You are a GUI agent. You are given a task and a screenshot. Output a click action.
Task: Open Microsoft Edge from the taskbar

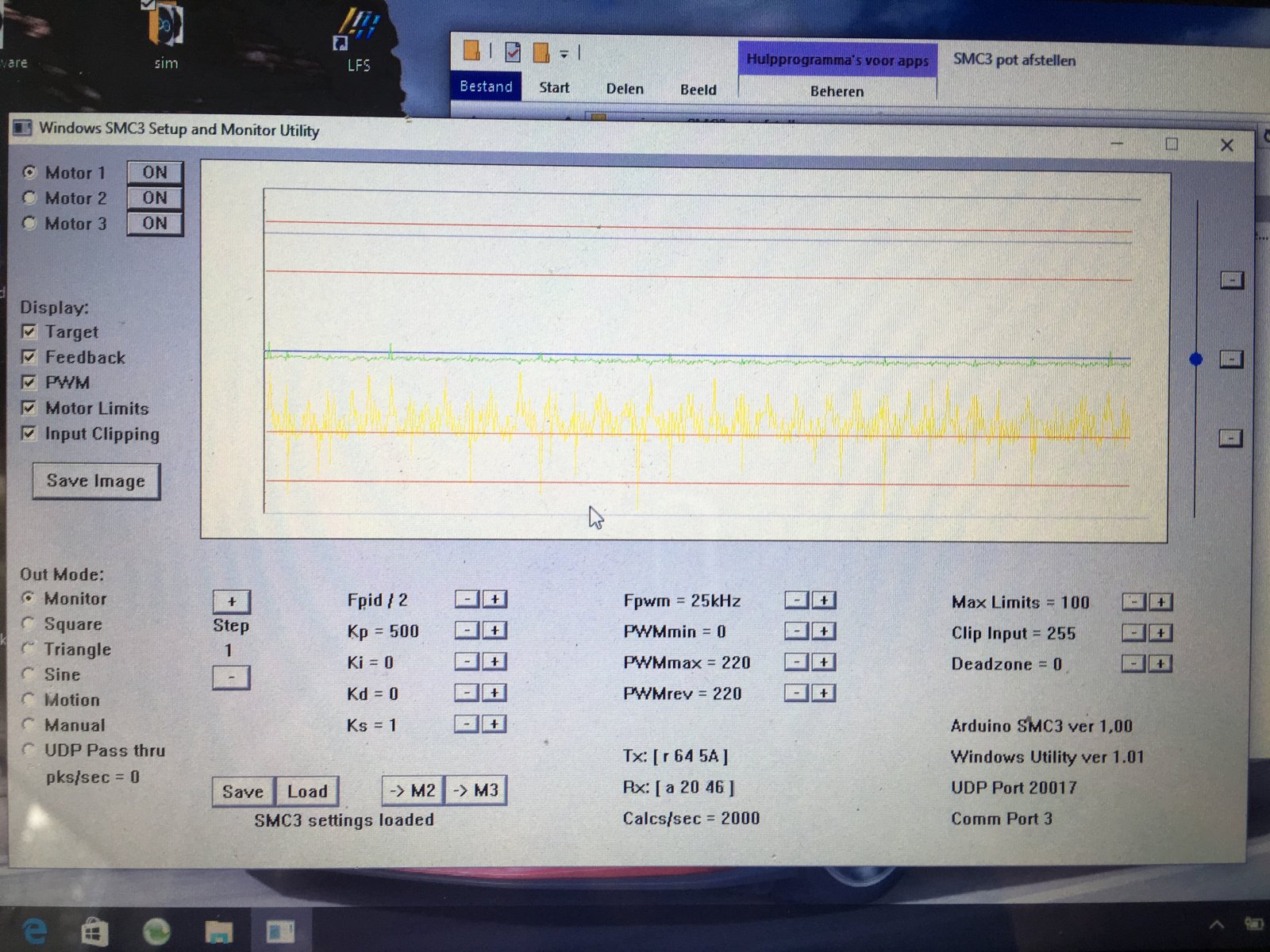(35, 931)
